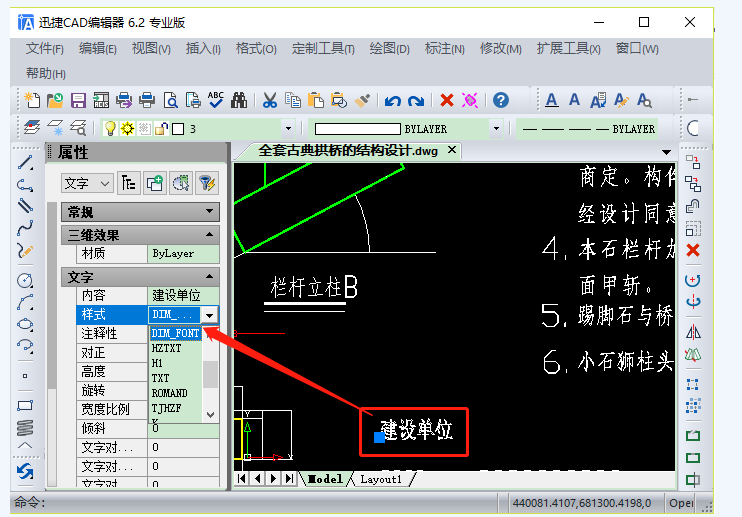Collapse the 三维效果 section
This screenshot has height=517, width=742.
tap(209, 235)
